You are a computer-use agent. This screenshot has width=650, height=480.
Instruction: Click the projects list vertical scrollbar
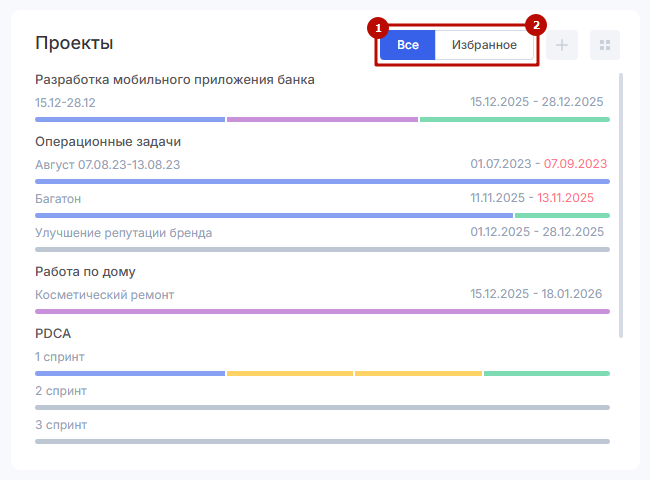622,200
